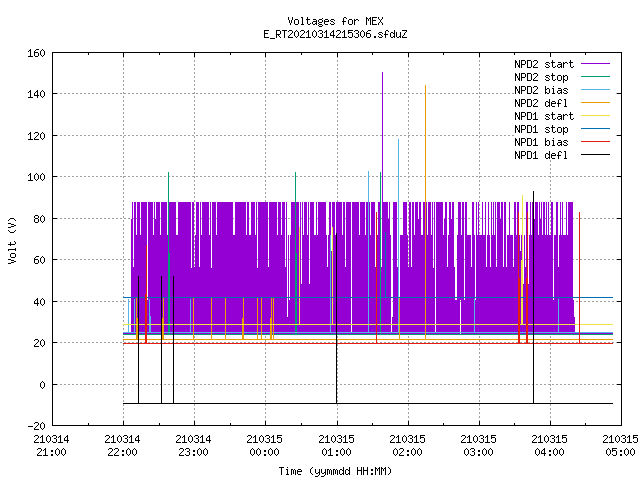Click the red NPD1 bias legend line

tap(595, 142)
